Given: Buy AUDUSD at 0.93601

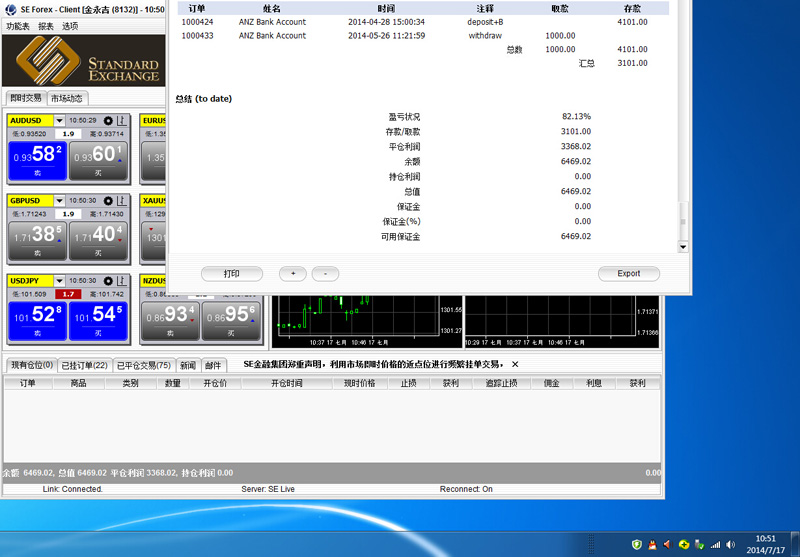Looking at the screenshot, I should click(98, 161).
